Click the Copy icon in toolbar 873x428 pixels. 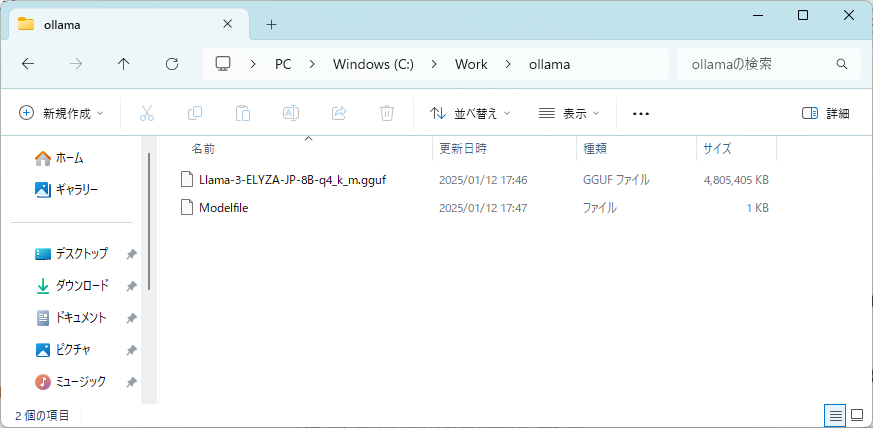tap(195, 113)
